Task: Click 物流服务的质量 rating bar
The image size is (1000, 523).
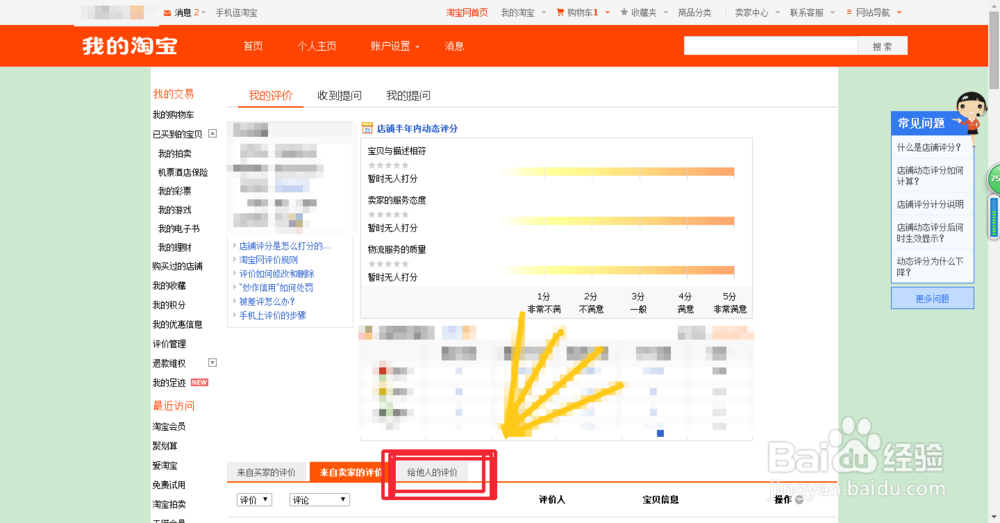Action: [617, 270]
